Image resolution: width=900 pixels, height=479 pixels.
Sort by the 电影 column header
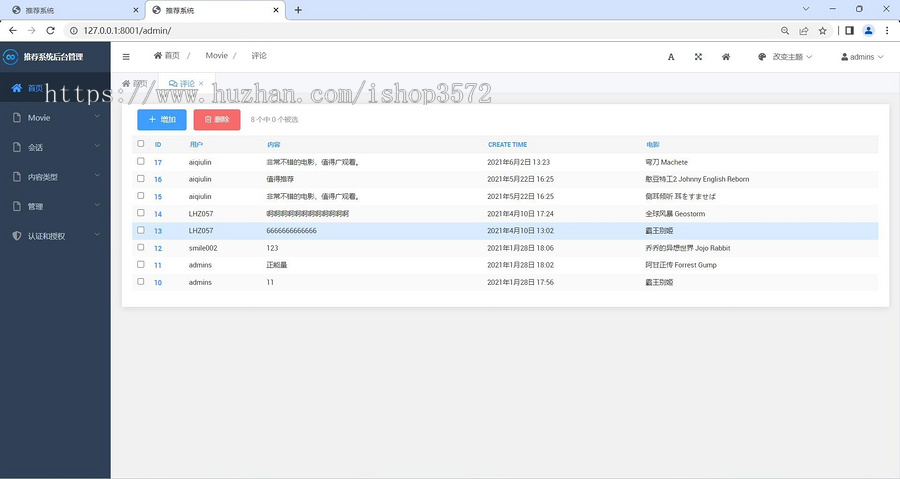tap(653, 145)
